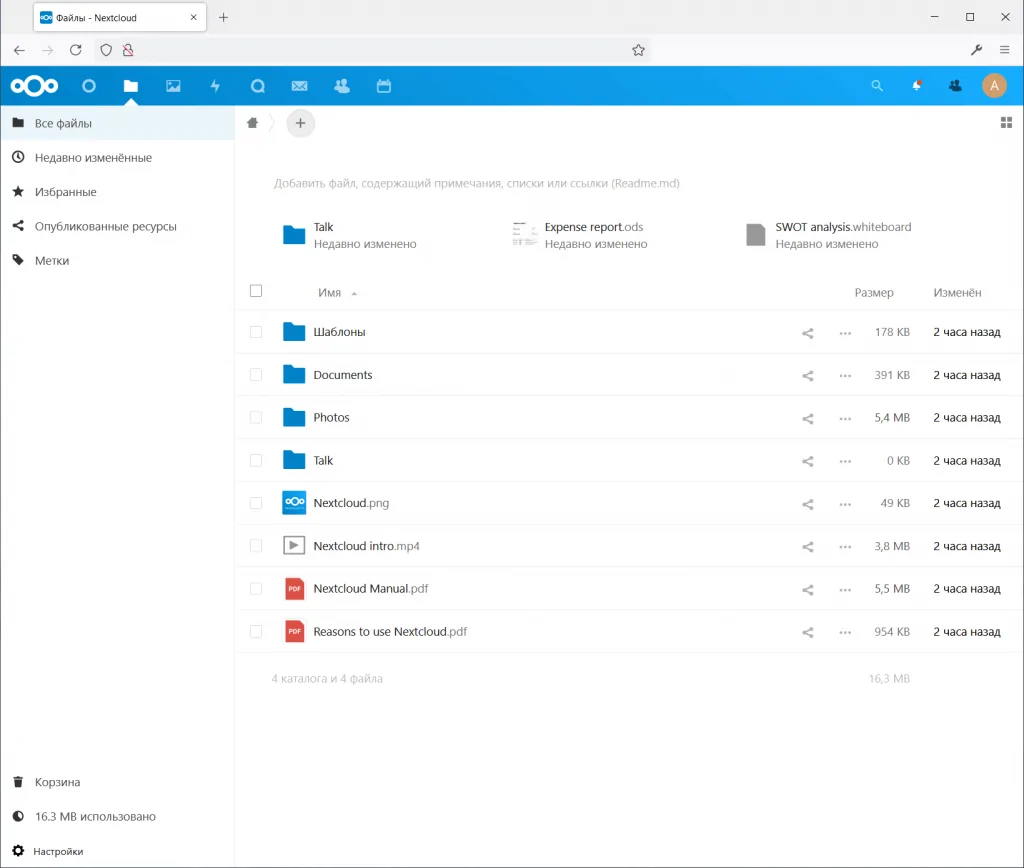Open Корзина trash in sidebar
The height and width of the screenshot is (868, 1024).
118,782
